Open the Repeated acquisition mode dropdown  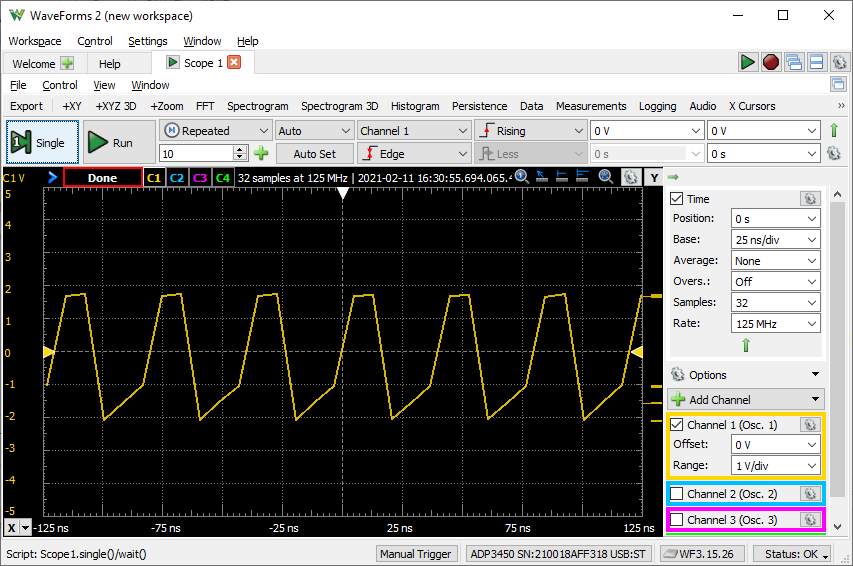[x=215, y=131]
